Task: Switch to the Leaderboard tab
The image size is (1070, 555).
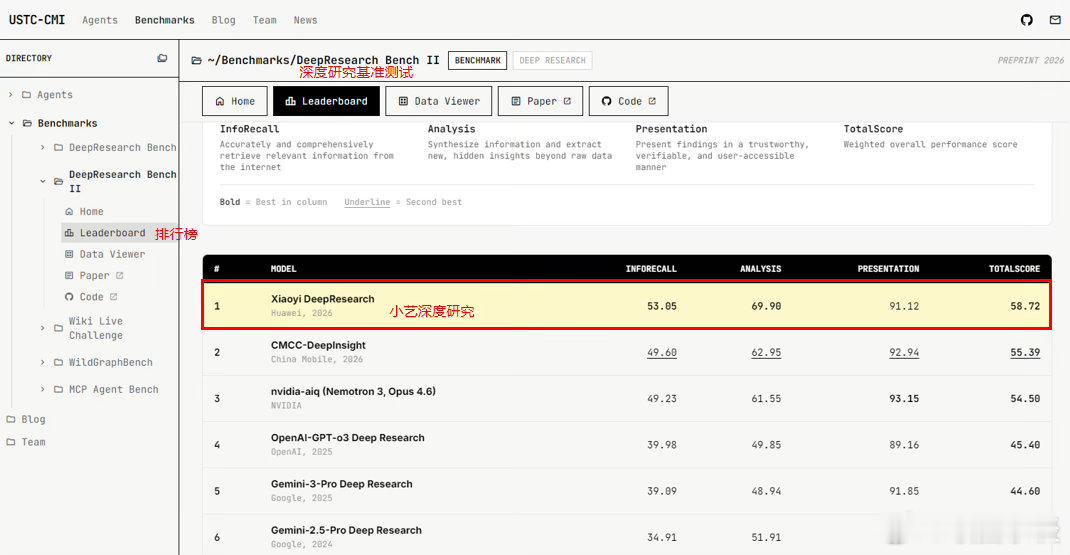Action: pyautogui.click(x=326, y=101)
